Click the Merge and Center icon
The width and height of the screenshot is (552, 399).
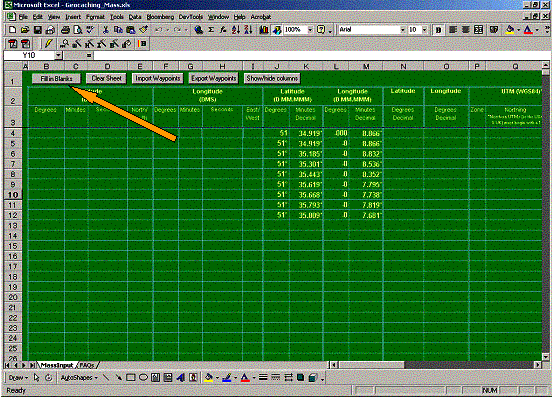(478, 30)
